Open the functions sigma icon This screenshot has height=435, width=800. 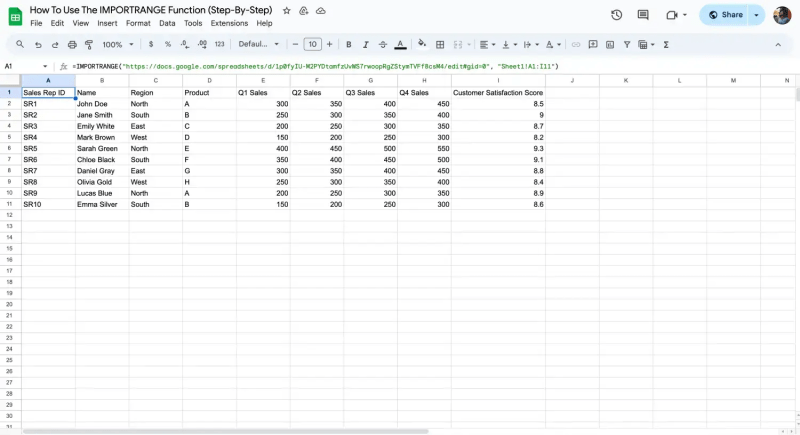(x=666, y=45)
